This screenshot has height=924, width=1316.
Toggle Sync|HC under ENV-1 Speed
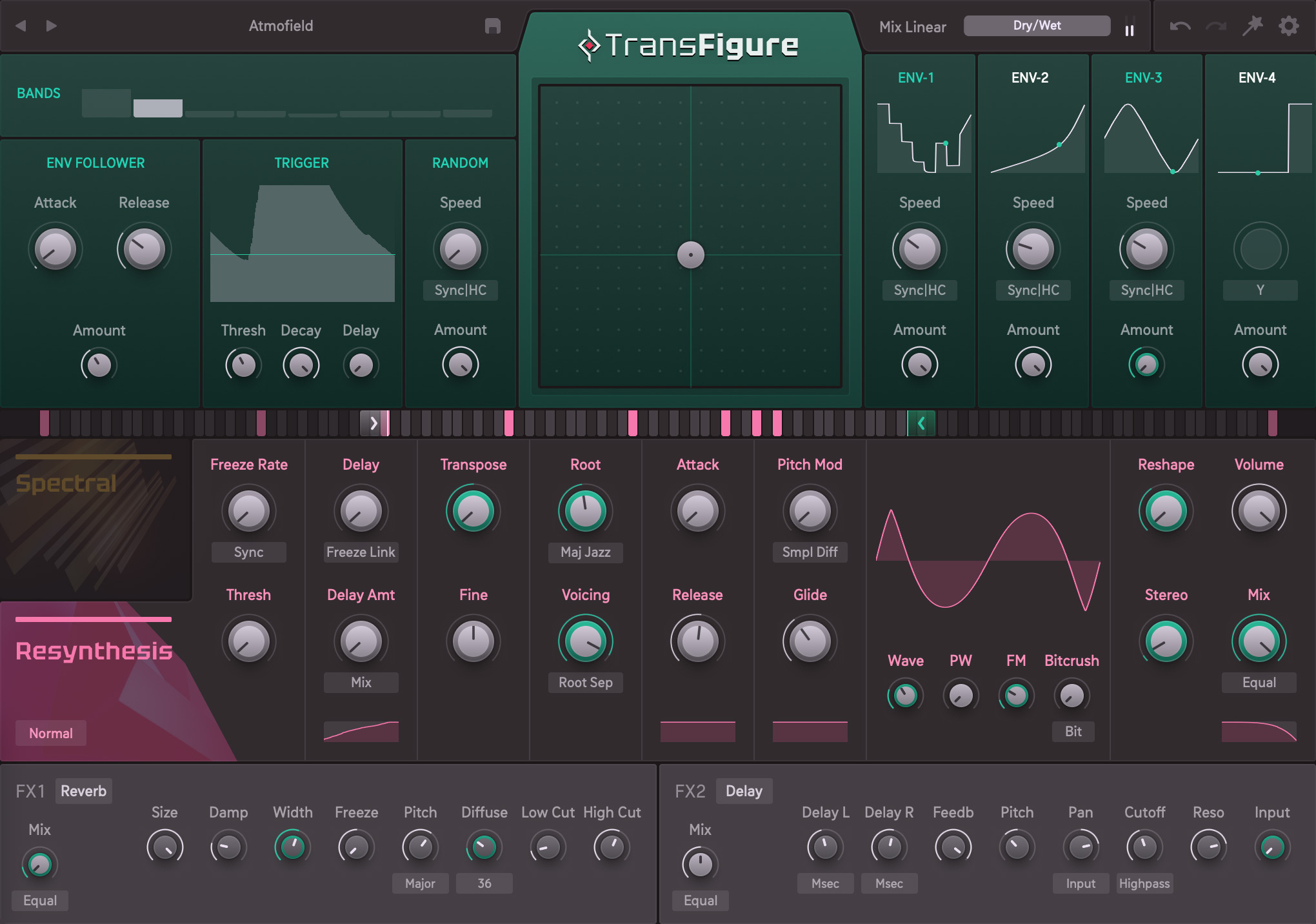click(x=919, y=290)
